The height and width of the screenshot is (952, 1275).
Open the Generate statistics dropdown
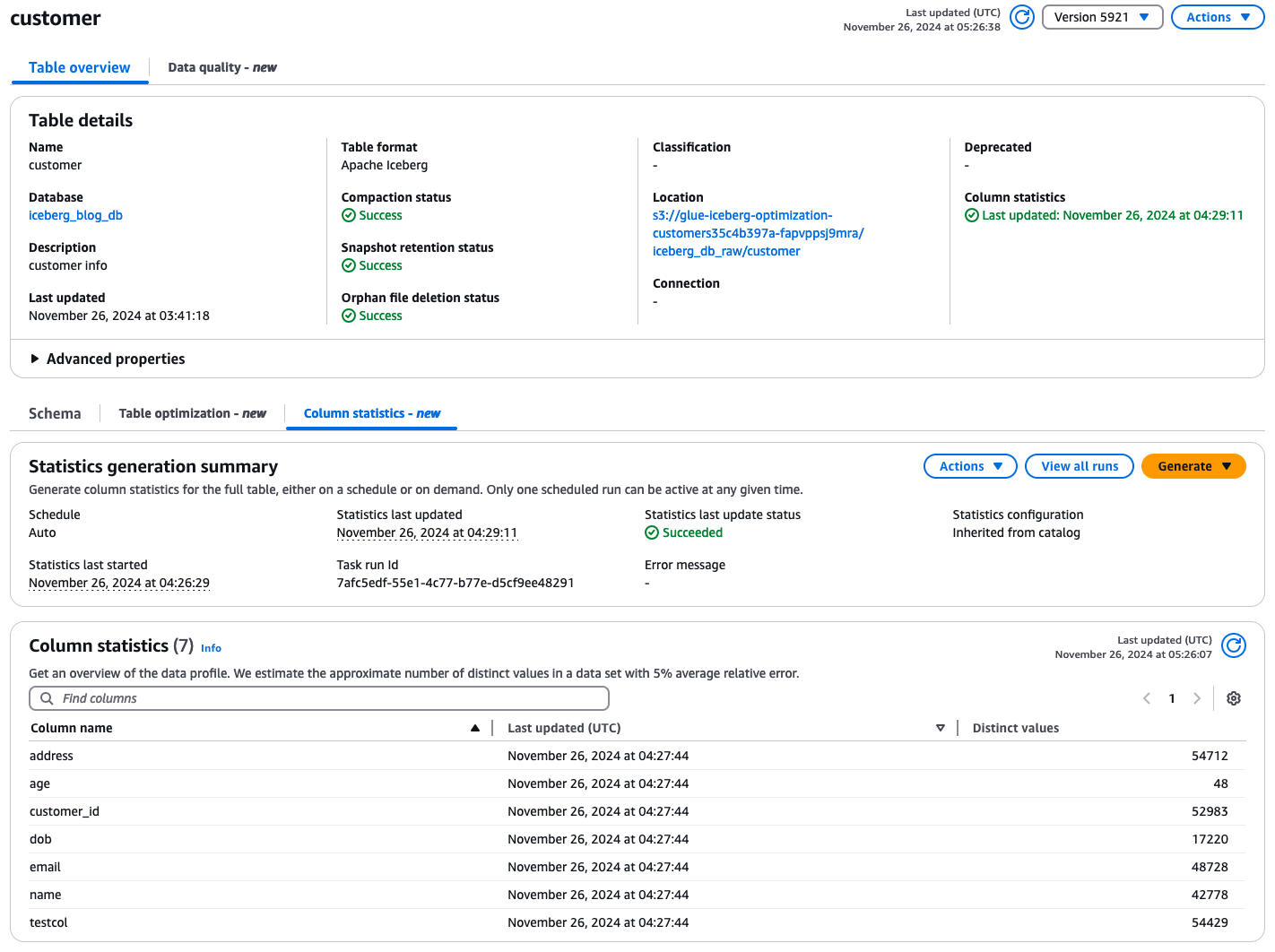(1193, 466)
